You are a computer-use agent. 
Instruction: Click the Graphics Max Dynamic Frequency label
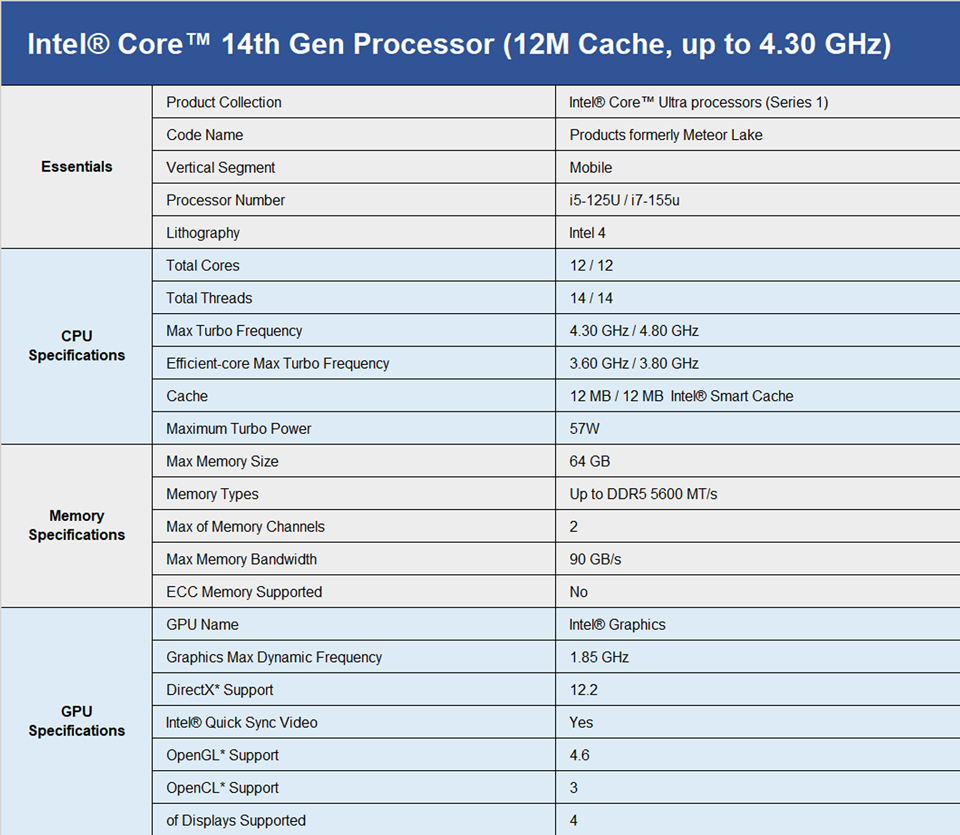click(x=274, y=657)
